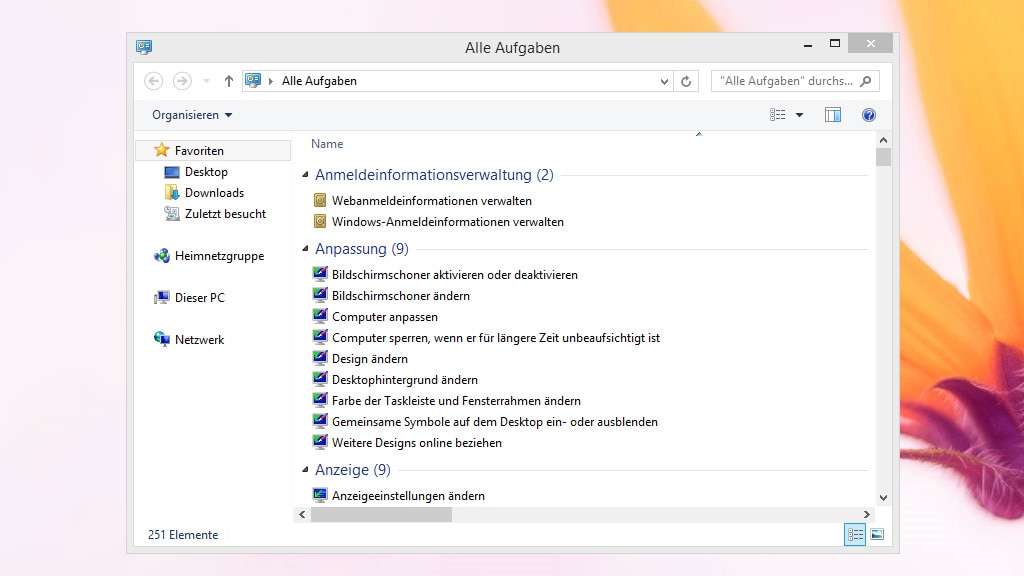Open Bildschirmschoner ändern task
The image size is (1024, 576).
pos(400,296)
